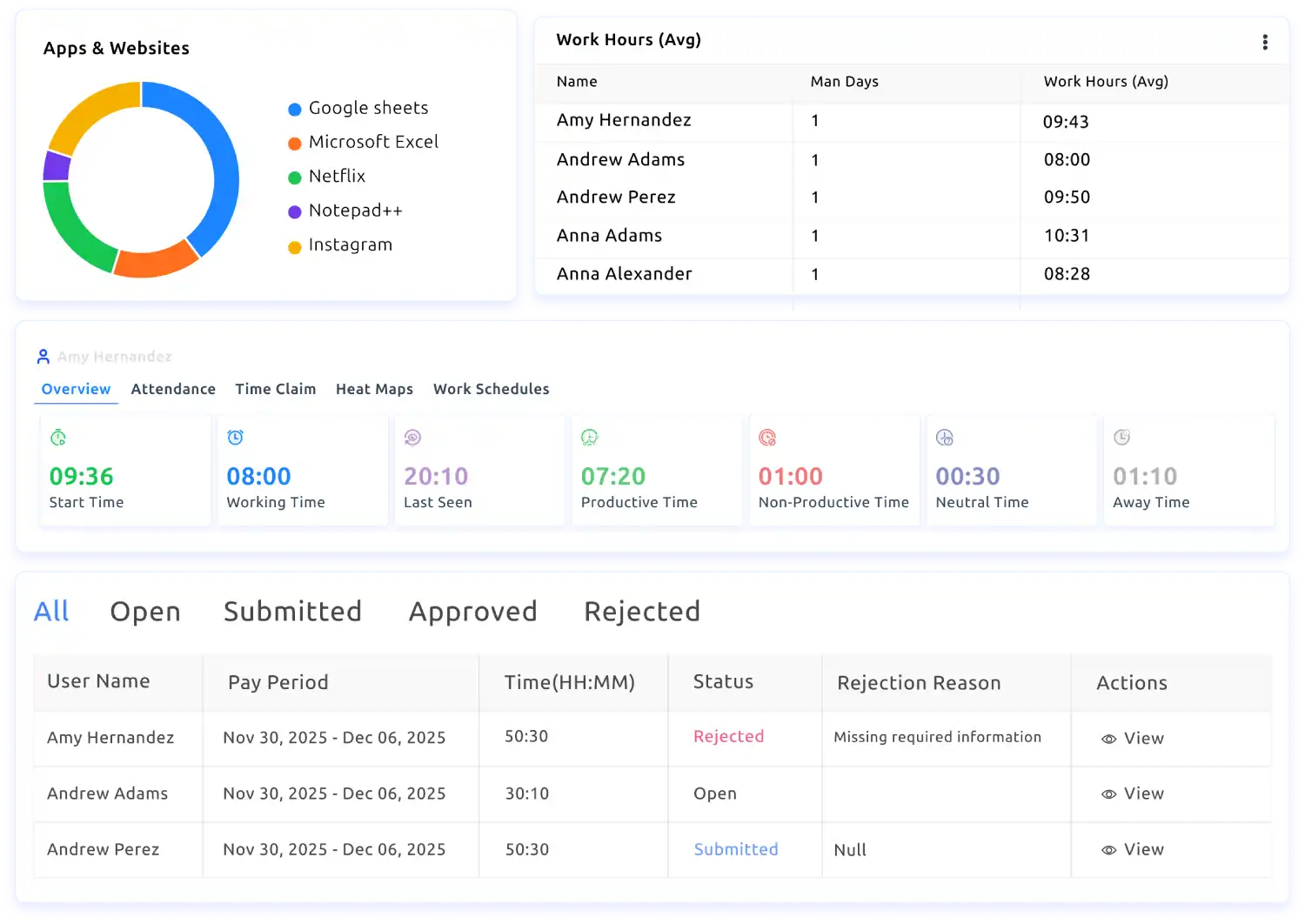
Task: Toggle the Google sheets legend dot
Action: point(294,108)
